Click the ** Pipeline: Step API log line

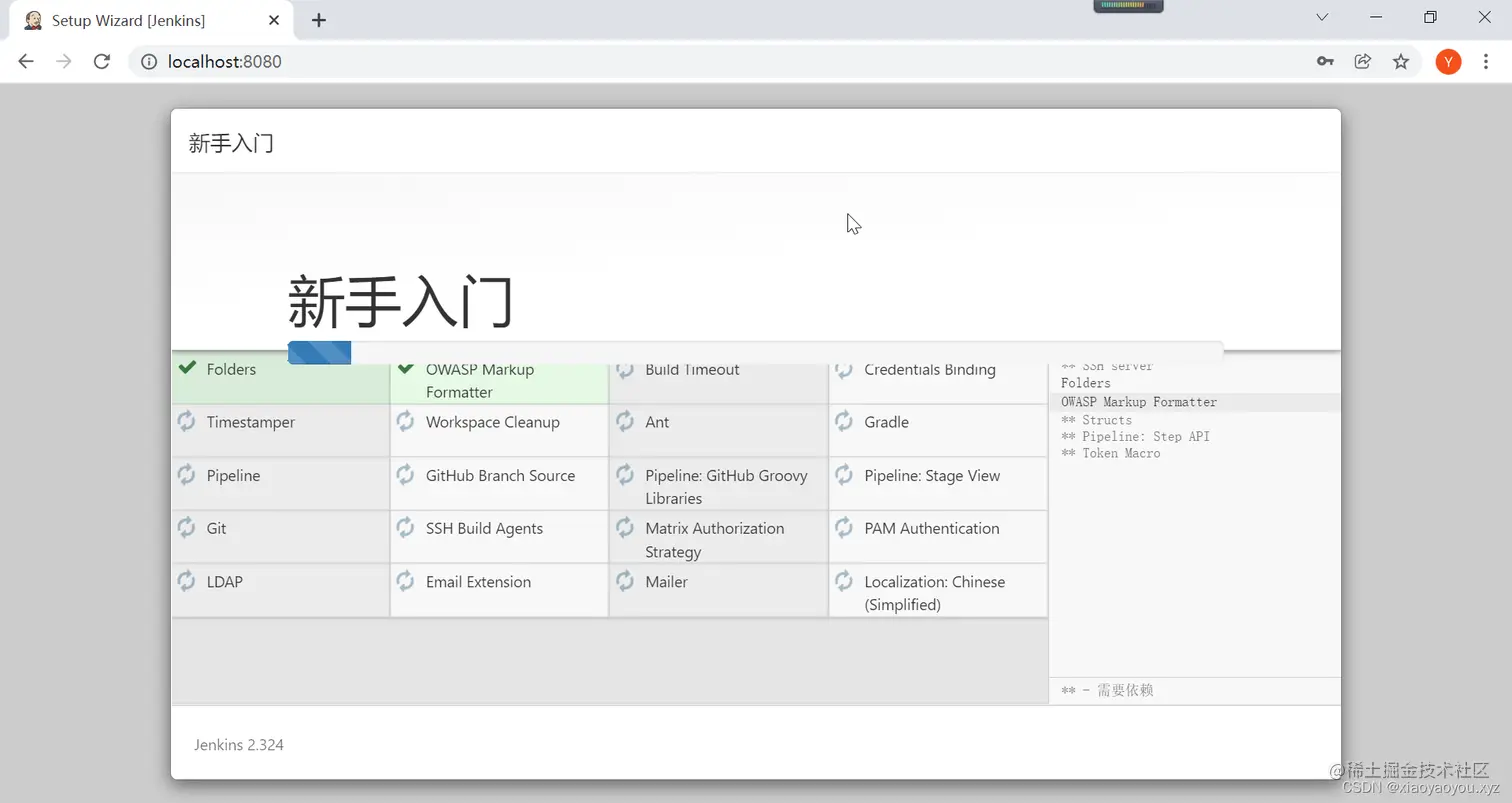[x=1136, y=436]
